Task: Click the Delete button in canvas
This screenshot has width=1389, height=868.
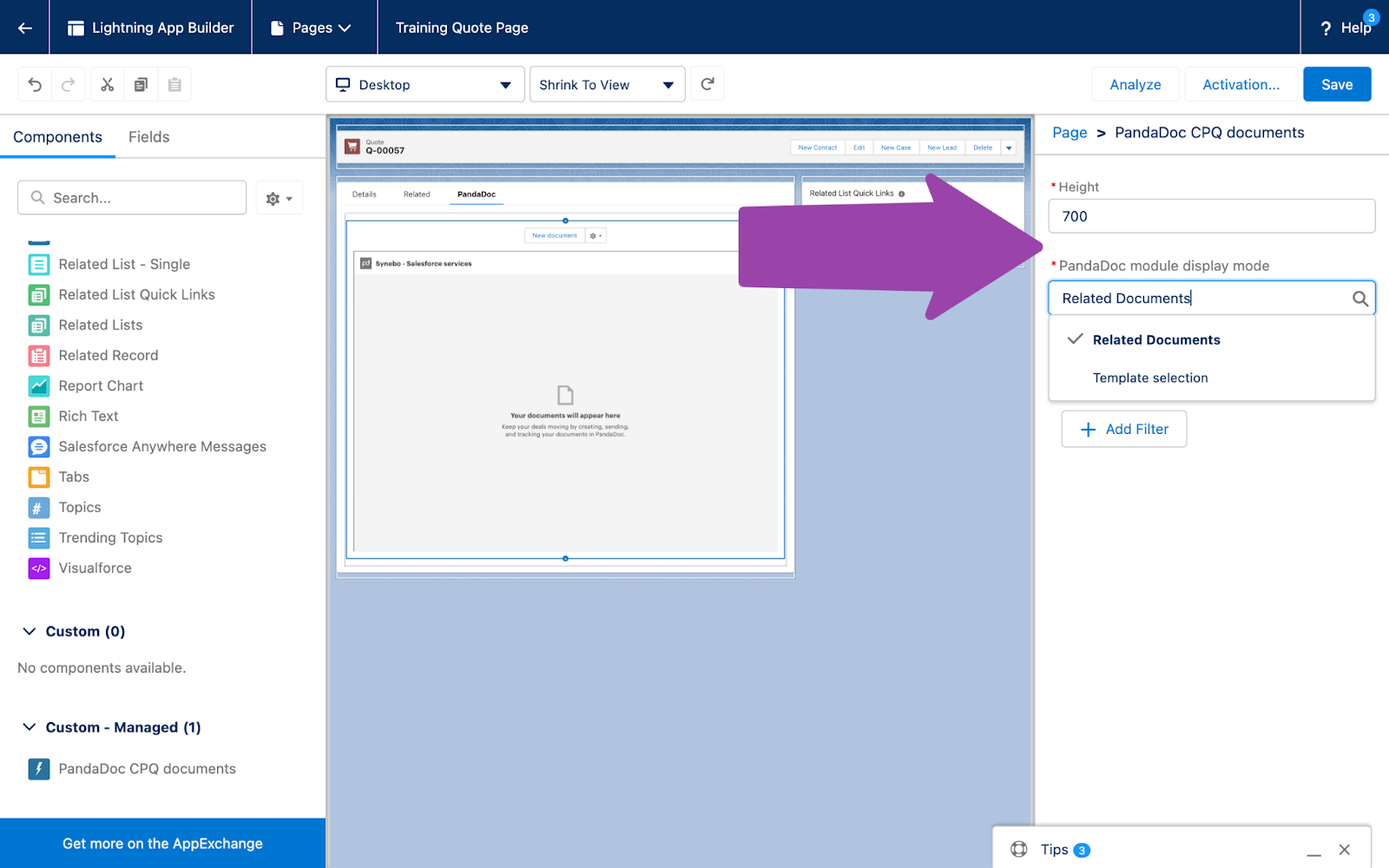Action: click(983, 148)
